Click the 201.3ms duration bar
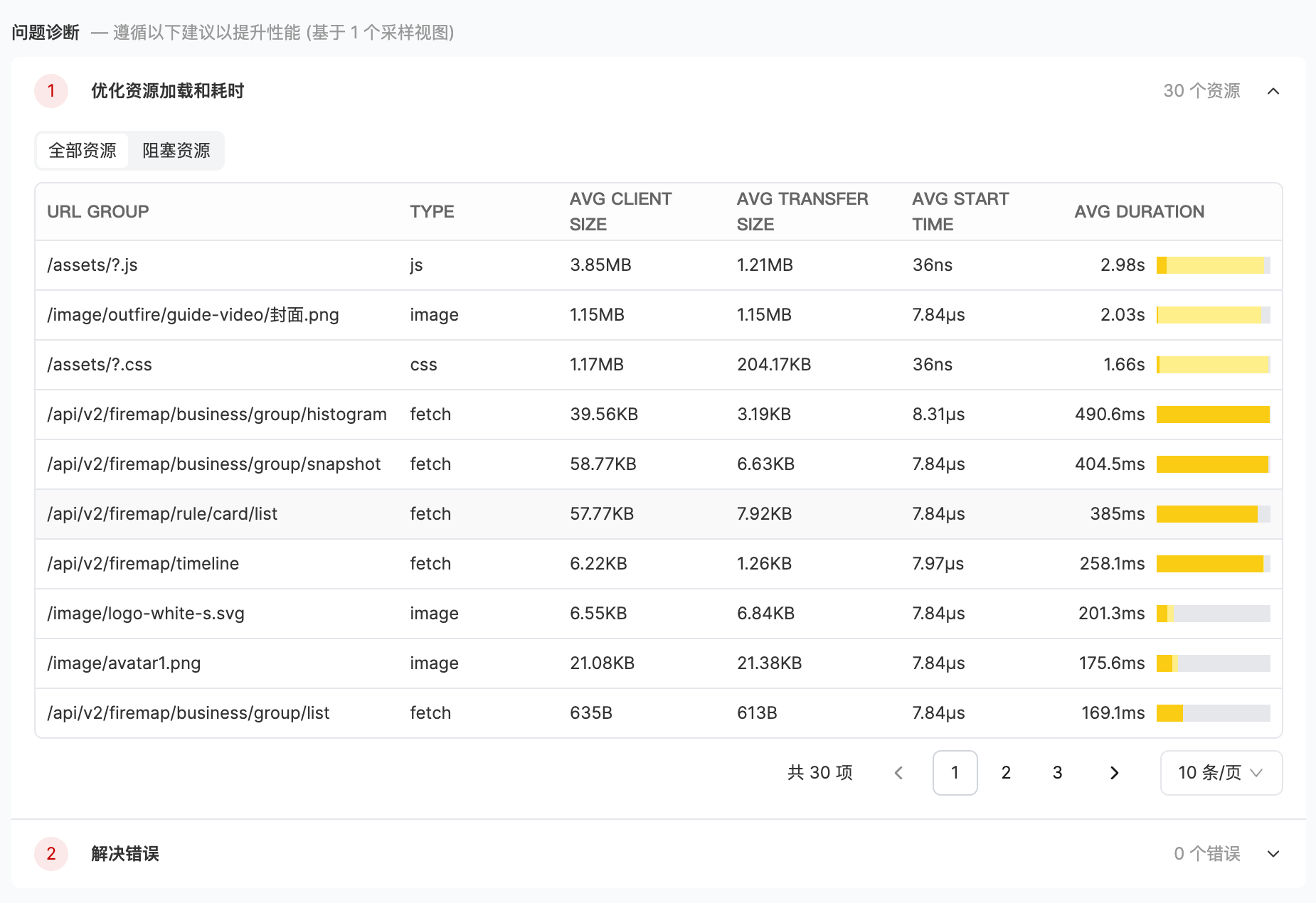The height and width of the screenshot is (903, 1316). click(x=1214, y=614)
